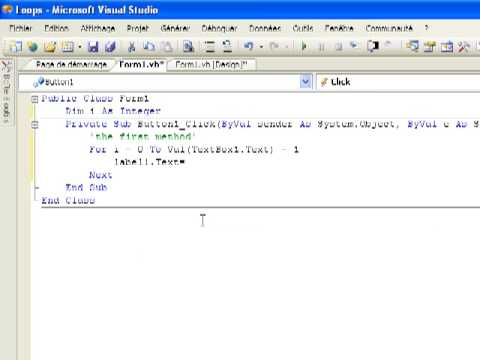Click the Uncomment lines icon

227,47
